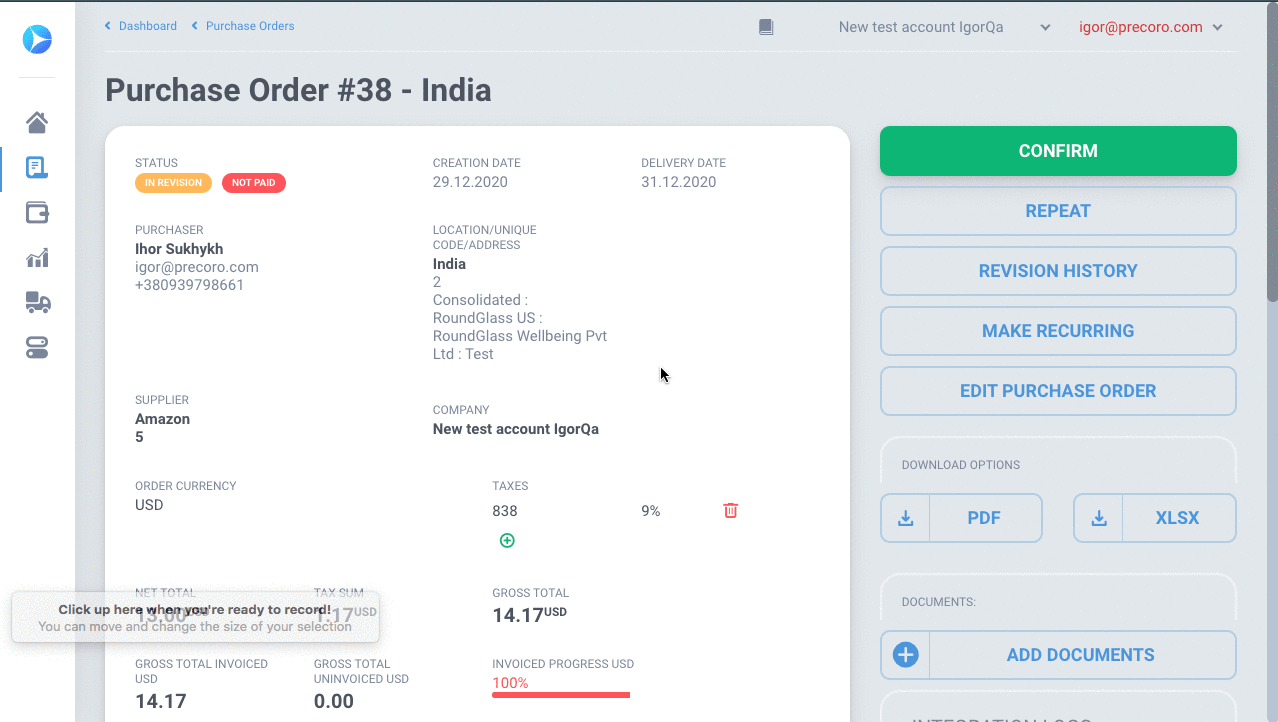Expand the New test account IgorQa dropdown
This screenshot has width=1278, height=722.
(945, 27)
